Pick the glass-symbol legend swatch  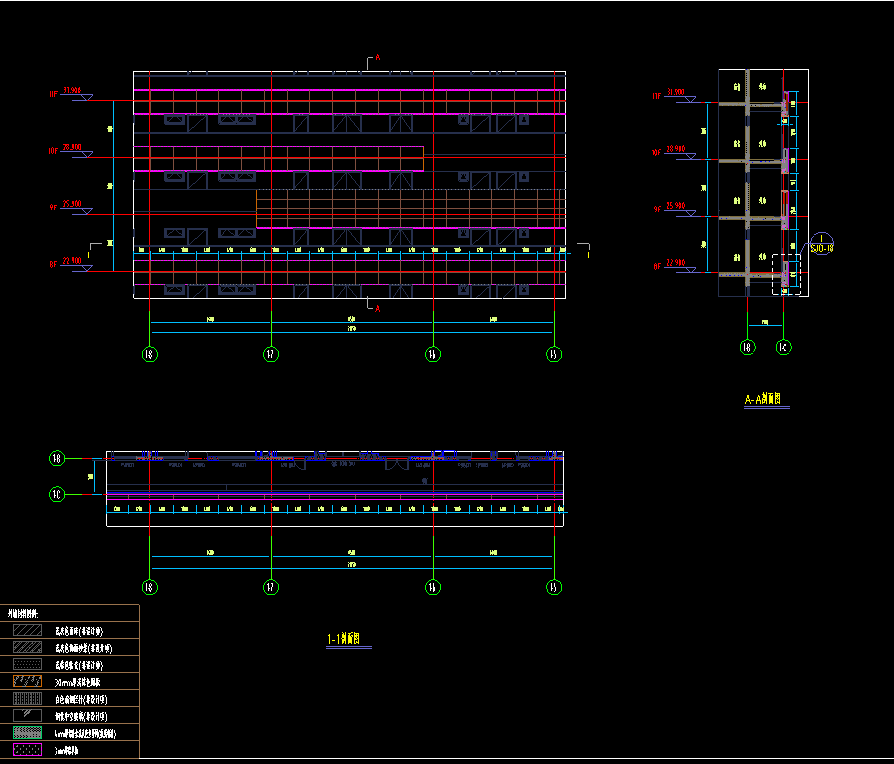(27, 716)
